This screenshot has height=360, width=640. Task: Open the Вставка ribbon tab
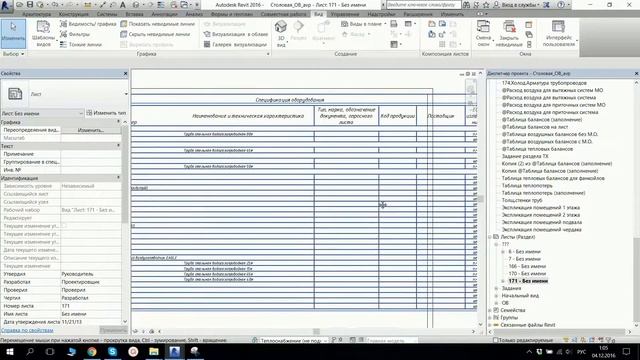pos(134,14)
